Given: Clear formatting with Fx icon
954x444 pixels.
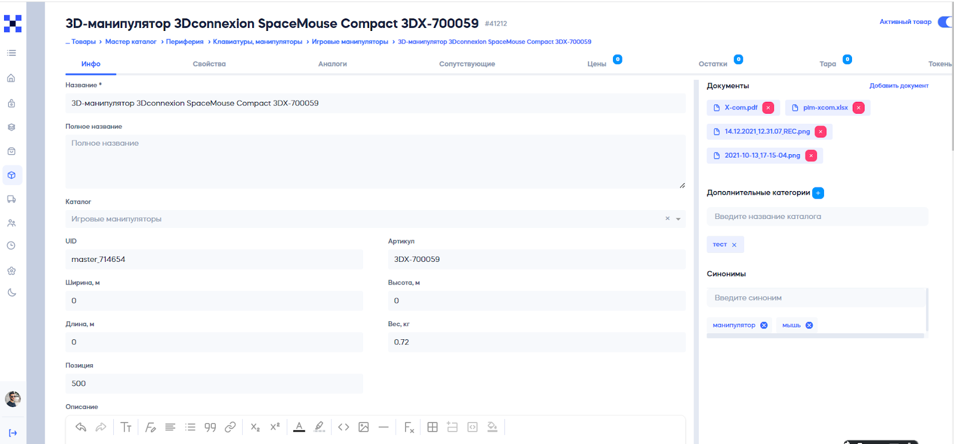Looking at the screenshot, I should (x=409, y=427).
